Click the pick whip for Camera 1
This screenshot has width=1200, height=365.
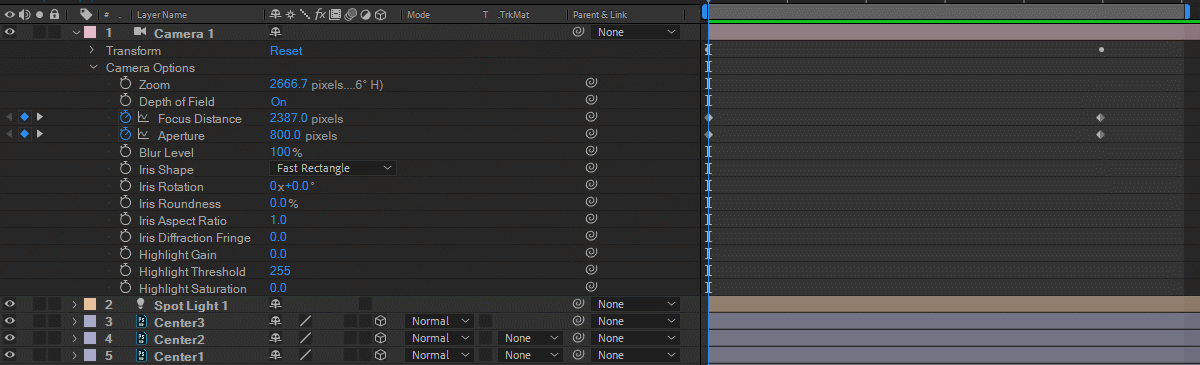[x=577, y=32]
